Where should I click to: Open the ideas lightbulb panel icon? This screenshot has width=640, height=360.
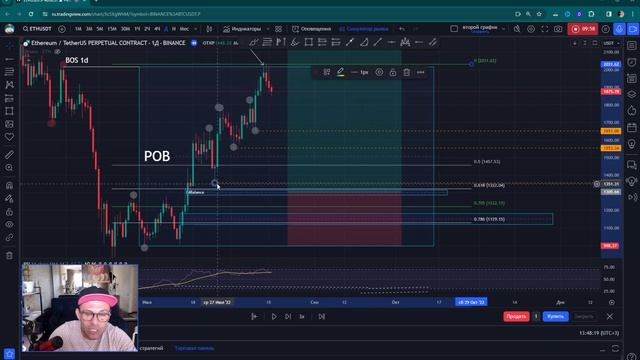click(632, 144)
